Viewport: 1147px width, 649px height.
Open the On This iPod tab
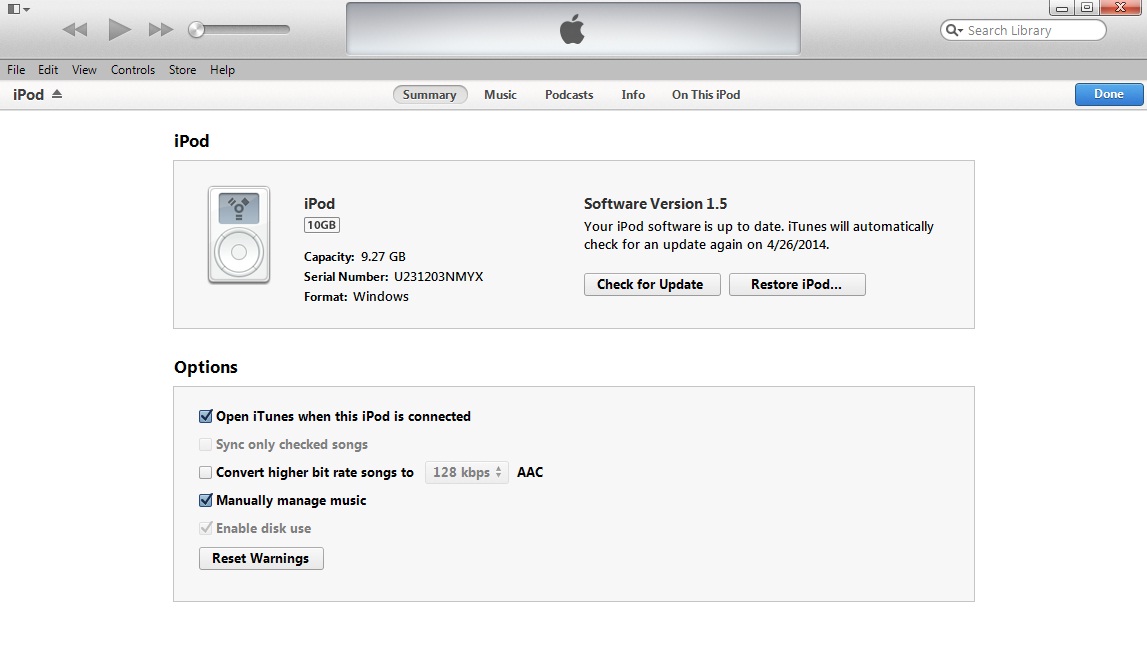pyautogui.click(x=706, y=94)
